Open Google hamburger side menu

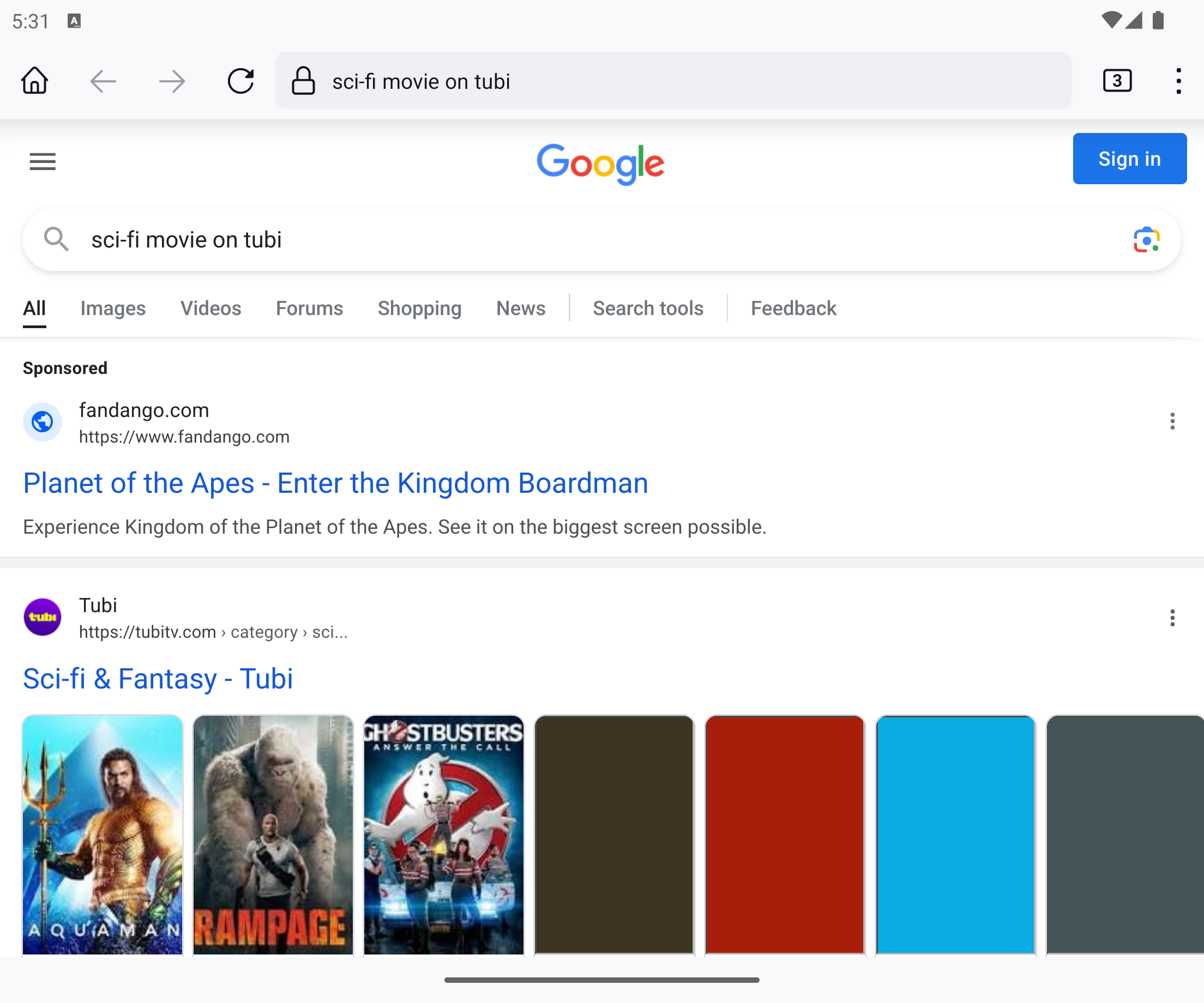(x=43, y=162)
